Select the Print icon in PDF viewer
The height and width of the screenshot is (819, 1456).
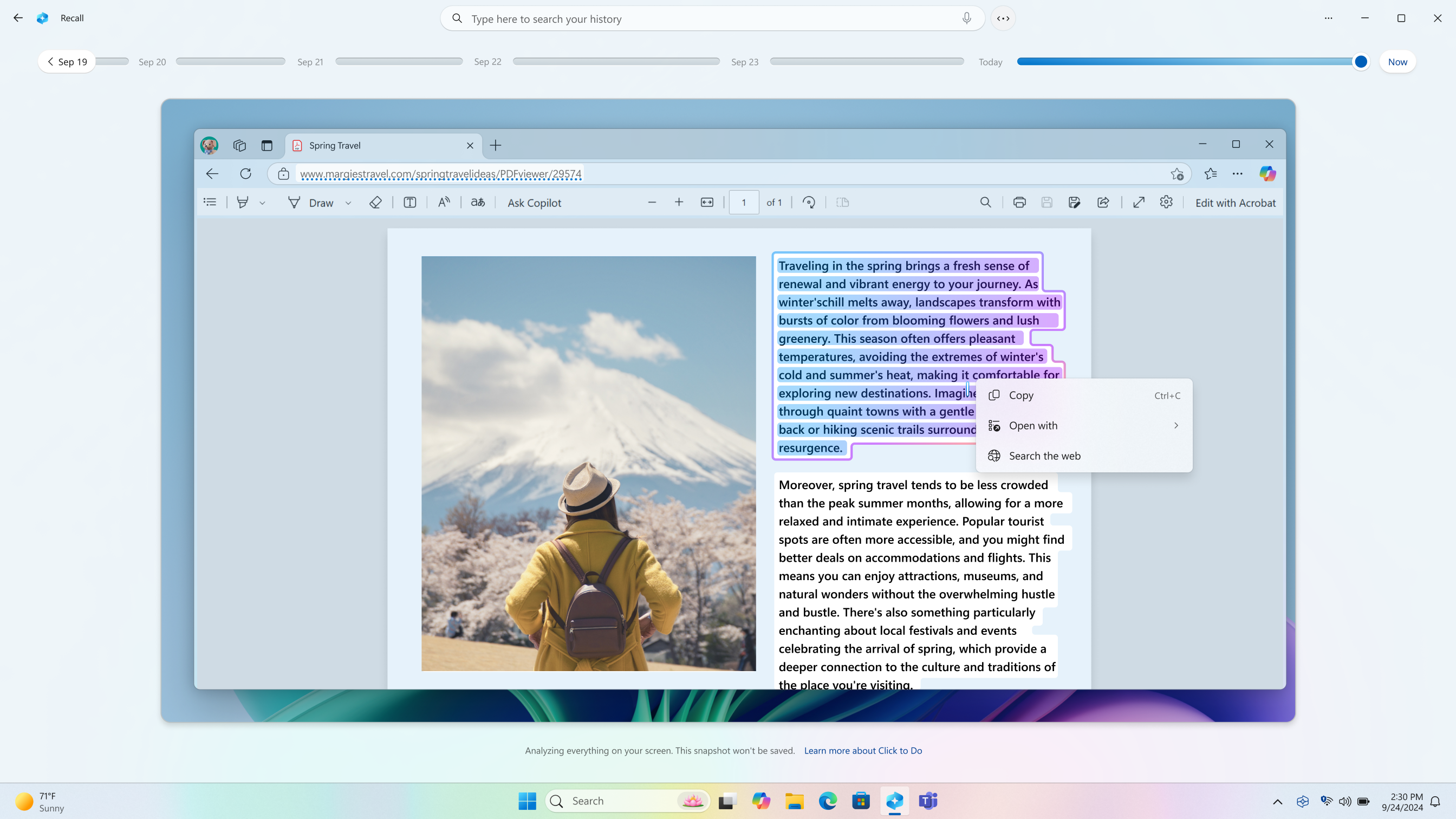click(1019, 202)
